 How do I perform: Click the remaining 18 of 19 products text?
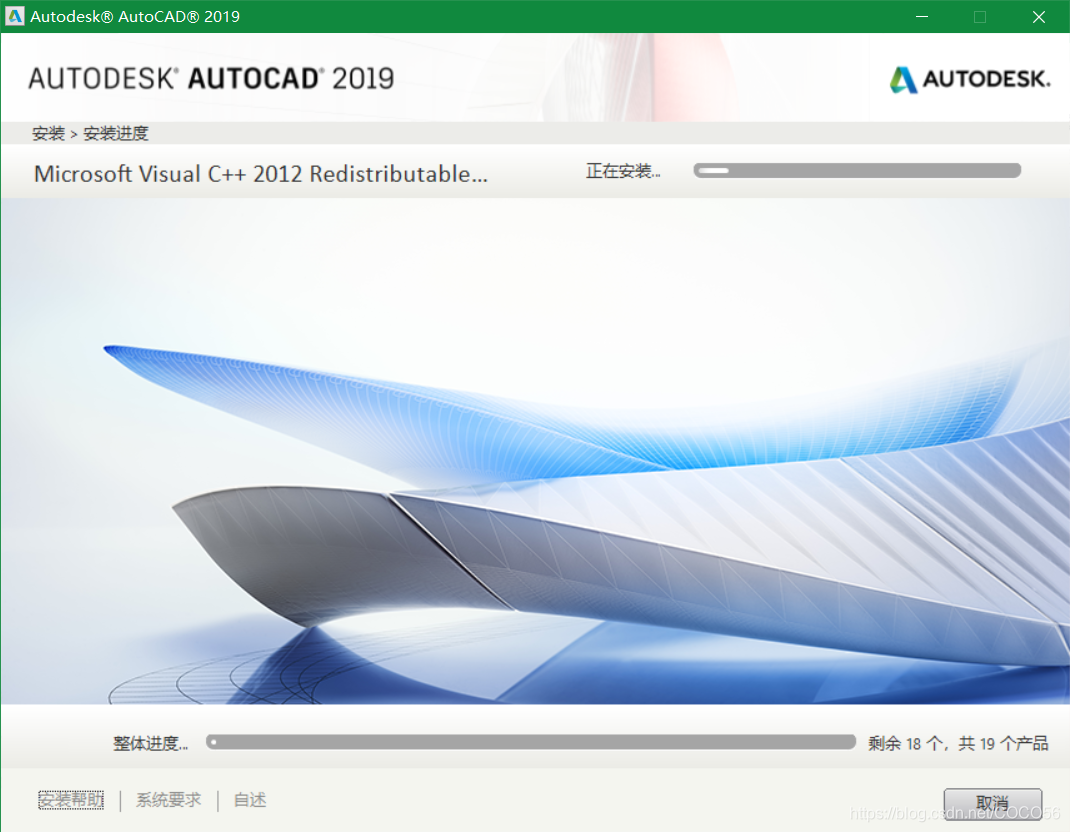(x=958, y=743)
